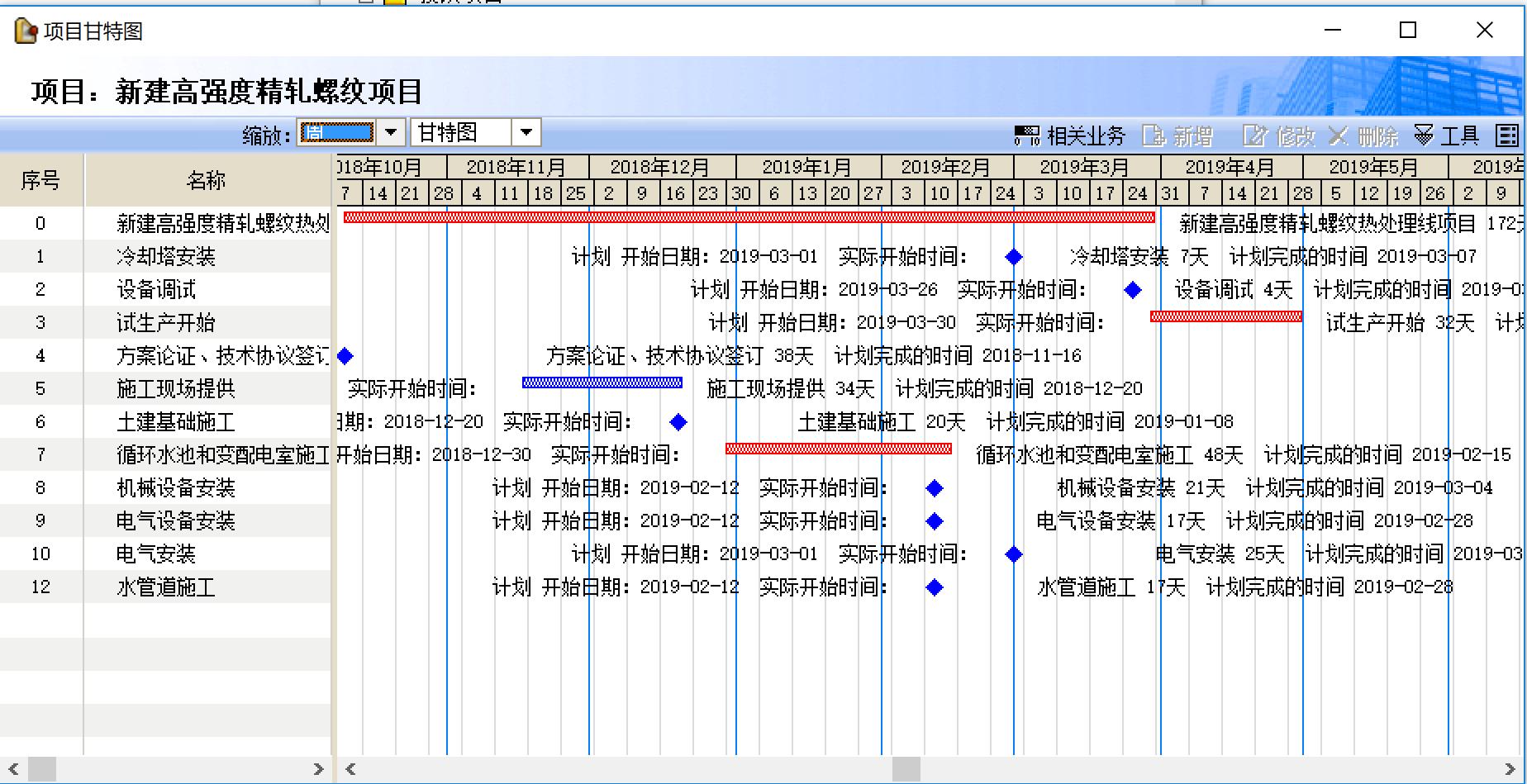Click the 土建基础施工 milestone diamond
1527x784 pixels.
678,422
